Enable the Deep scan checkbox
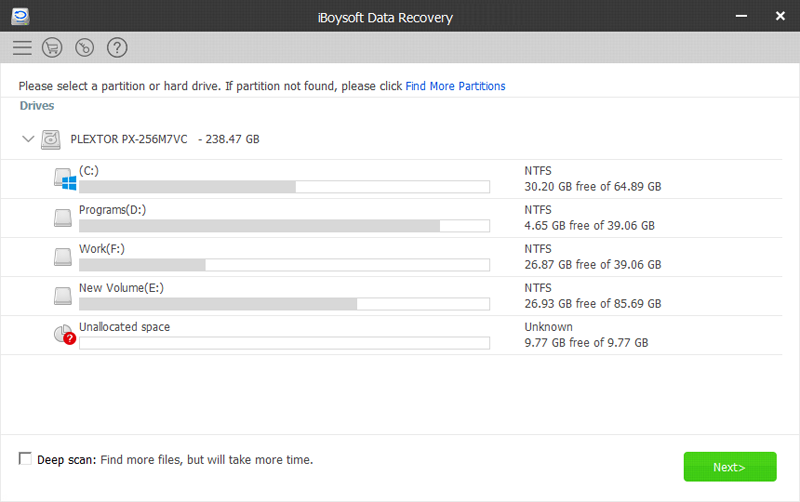This screenshot has width=800, height=502. pos(25,459)
